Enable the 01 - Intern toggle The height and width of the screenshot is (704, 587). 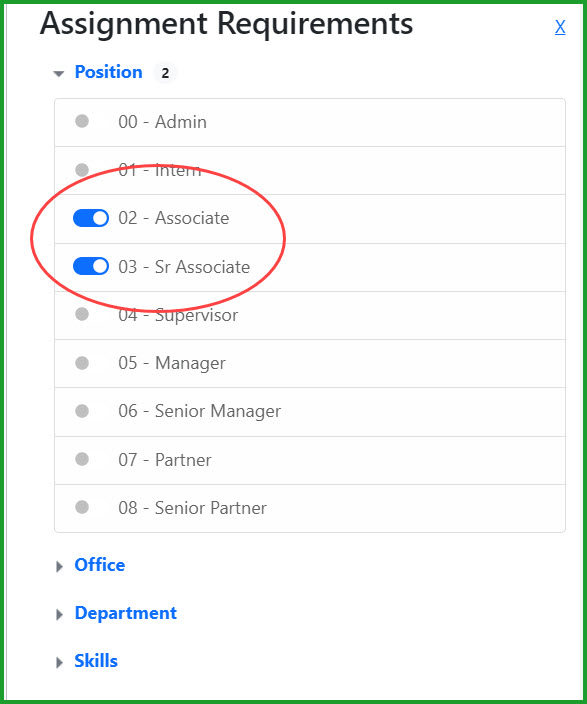(x=82, y=170)
